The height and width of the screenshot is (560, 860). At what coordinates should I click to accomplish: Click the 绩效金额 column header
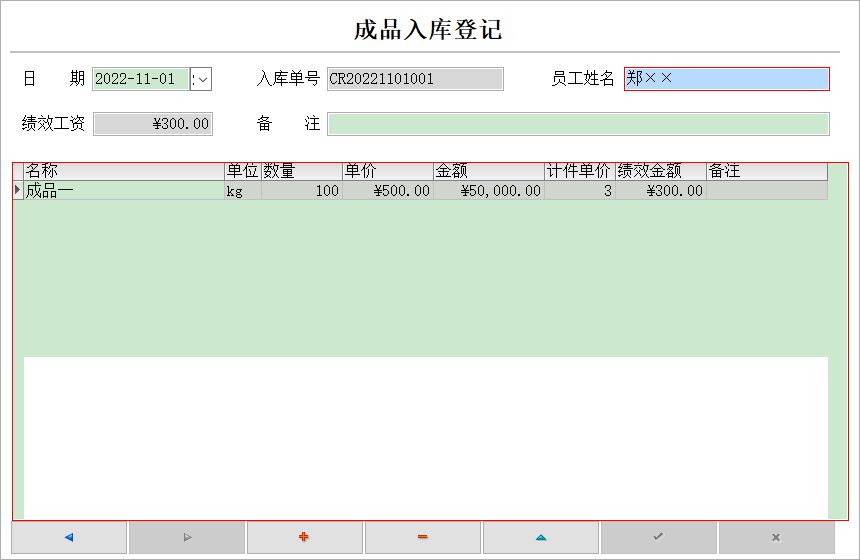pos(661,171)
